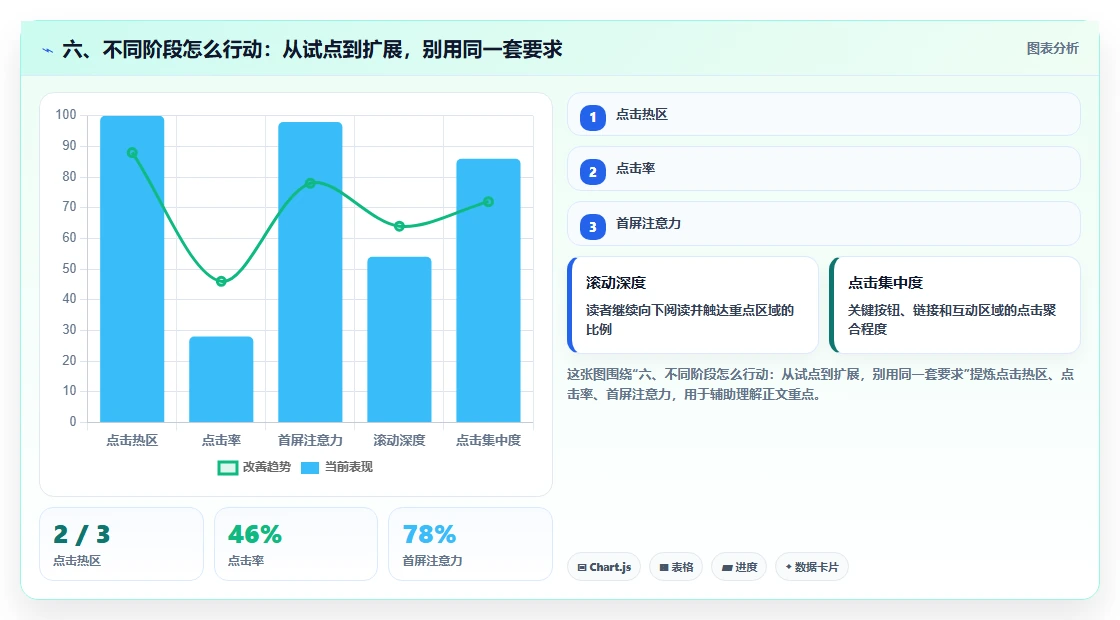Click the trend line point above 点击集中度
Screen dimensions: 1120x620
[489, 202]
